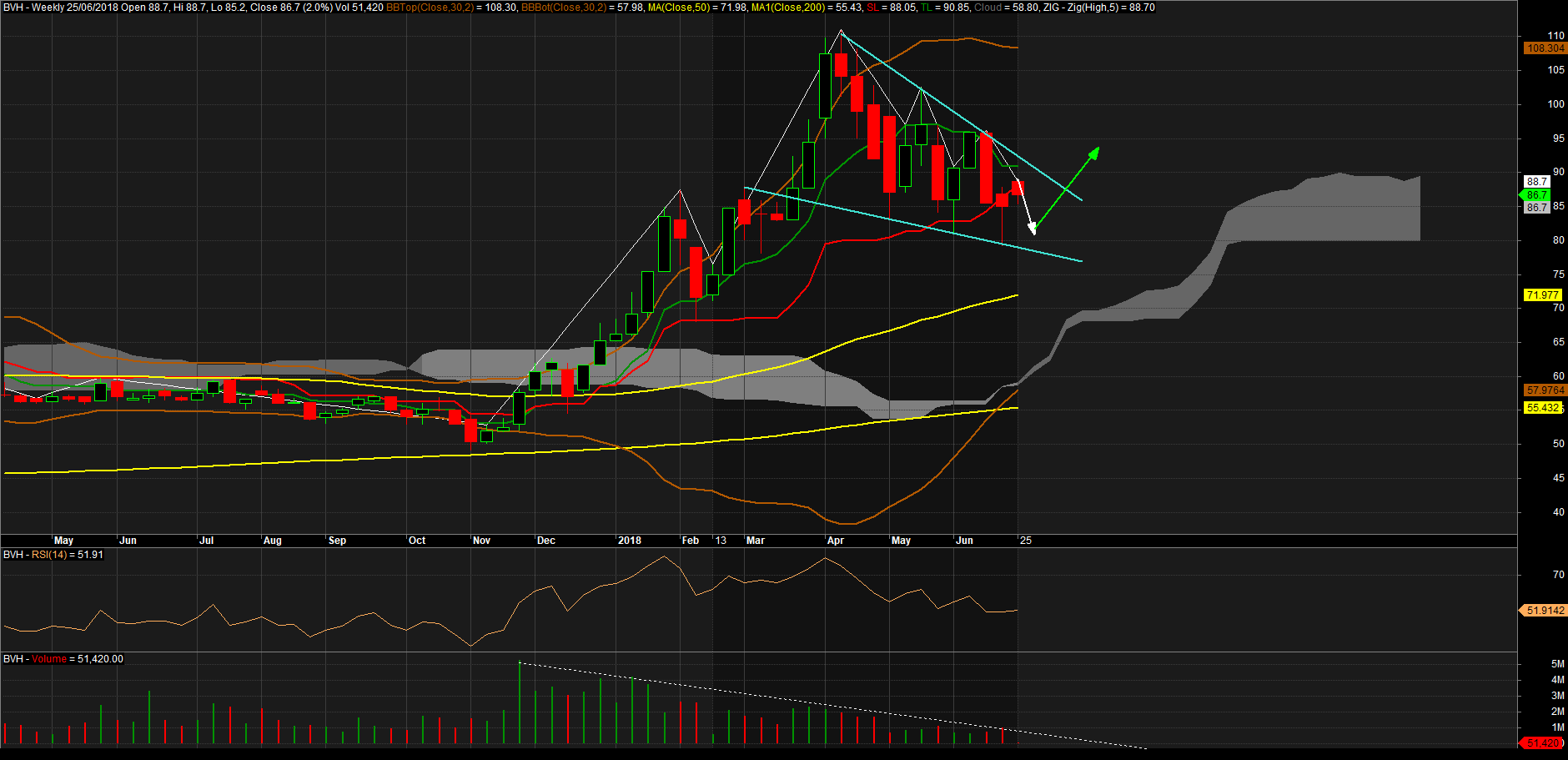Click the orange 108.304 price label
The width and height of the screenshot is (1568, 760).
coord(1545,48)
